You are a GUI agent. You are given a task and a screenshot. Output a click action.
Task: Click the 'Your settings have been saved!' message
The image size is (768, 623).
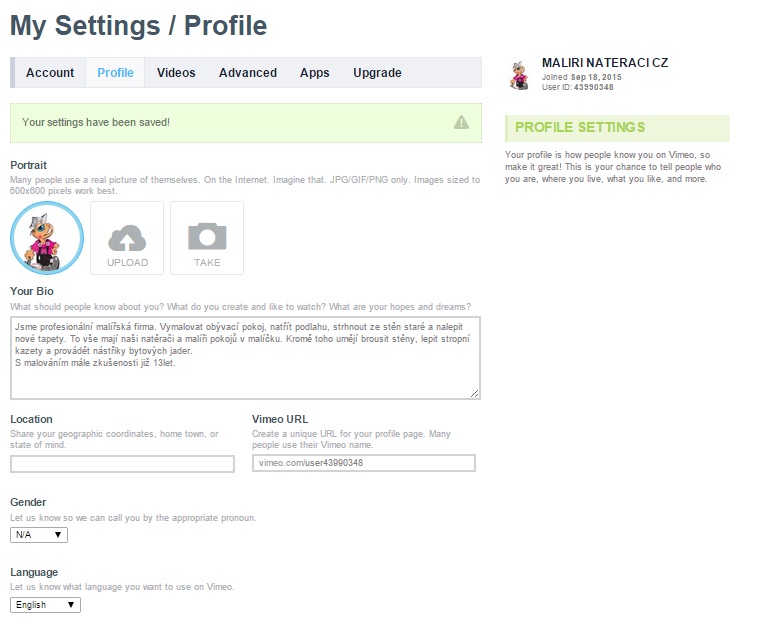[x=96, y=122]
